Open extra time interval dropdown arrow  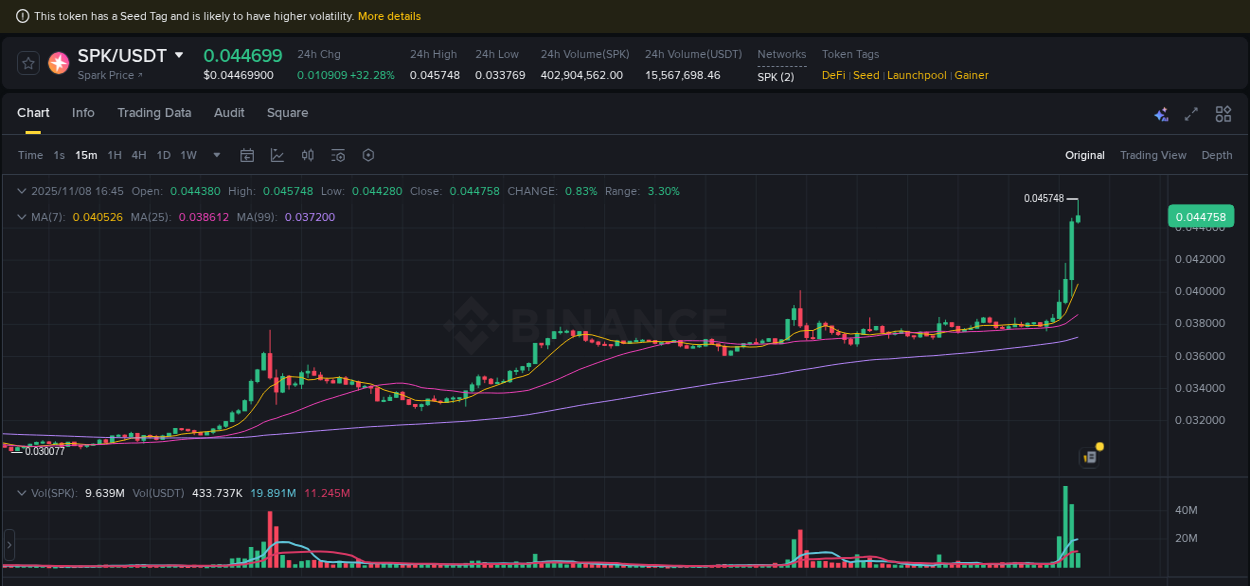216,155
